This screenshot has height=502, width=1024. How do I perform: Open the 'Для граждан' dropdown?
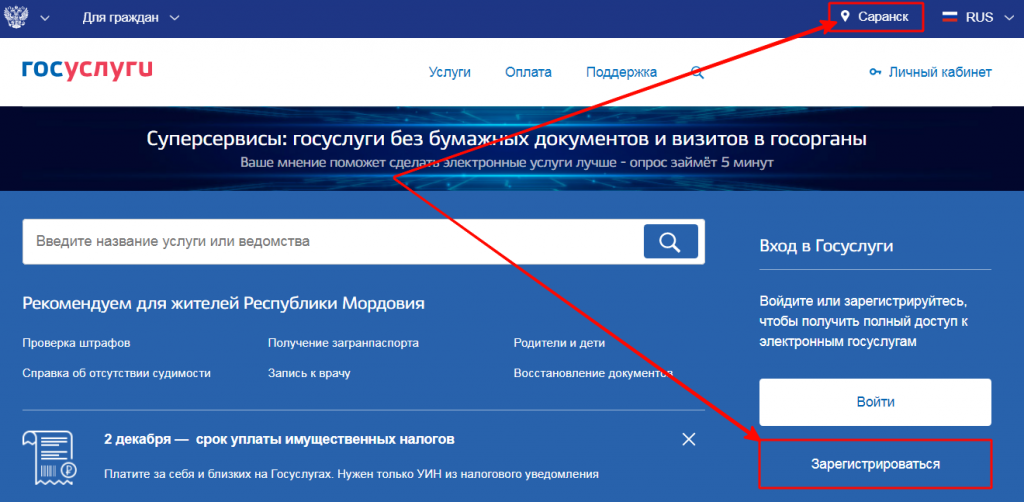pos(131,18)
